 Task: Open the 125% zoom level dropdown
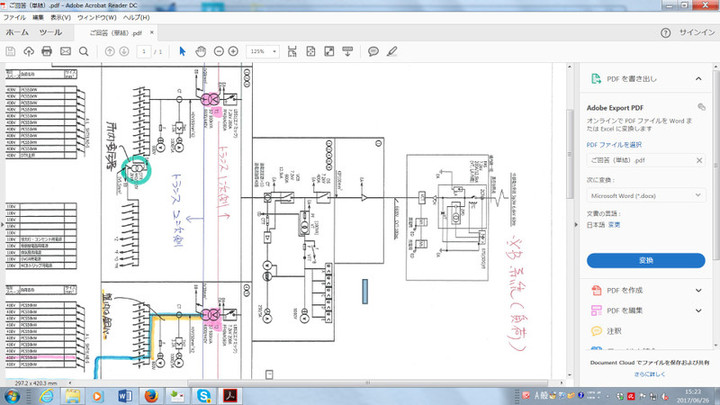coord(263,51)
